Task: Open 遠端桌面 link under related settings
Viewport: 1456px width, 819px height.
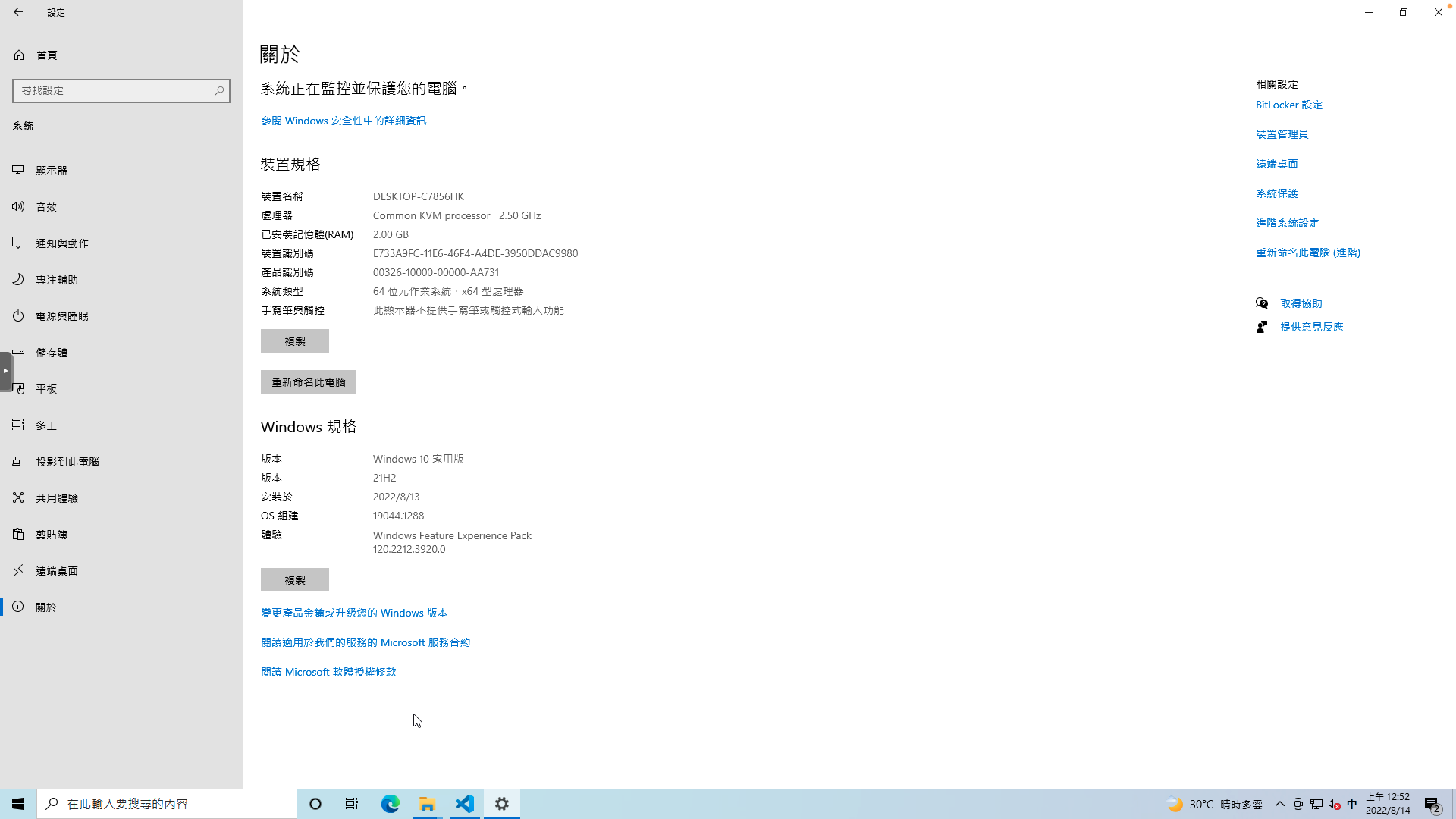Action: tap(1277, 164)
